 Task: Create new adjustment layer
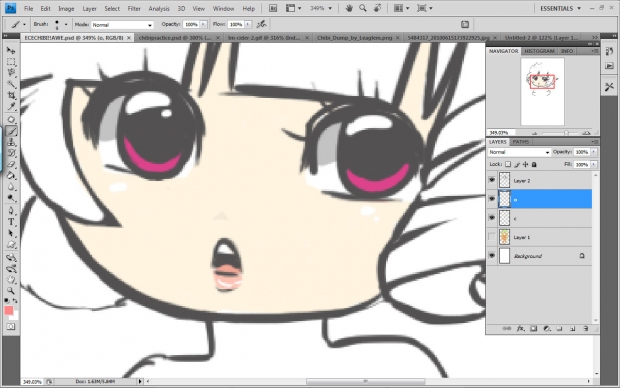point(547,328)
